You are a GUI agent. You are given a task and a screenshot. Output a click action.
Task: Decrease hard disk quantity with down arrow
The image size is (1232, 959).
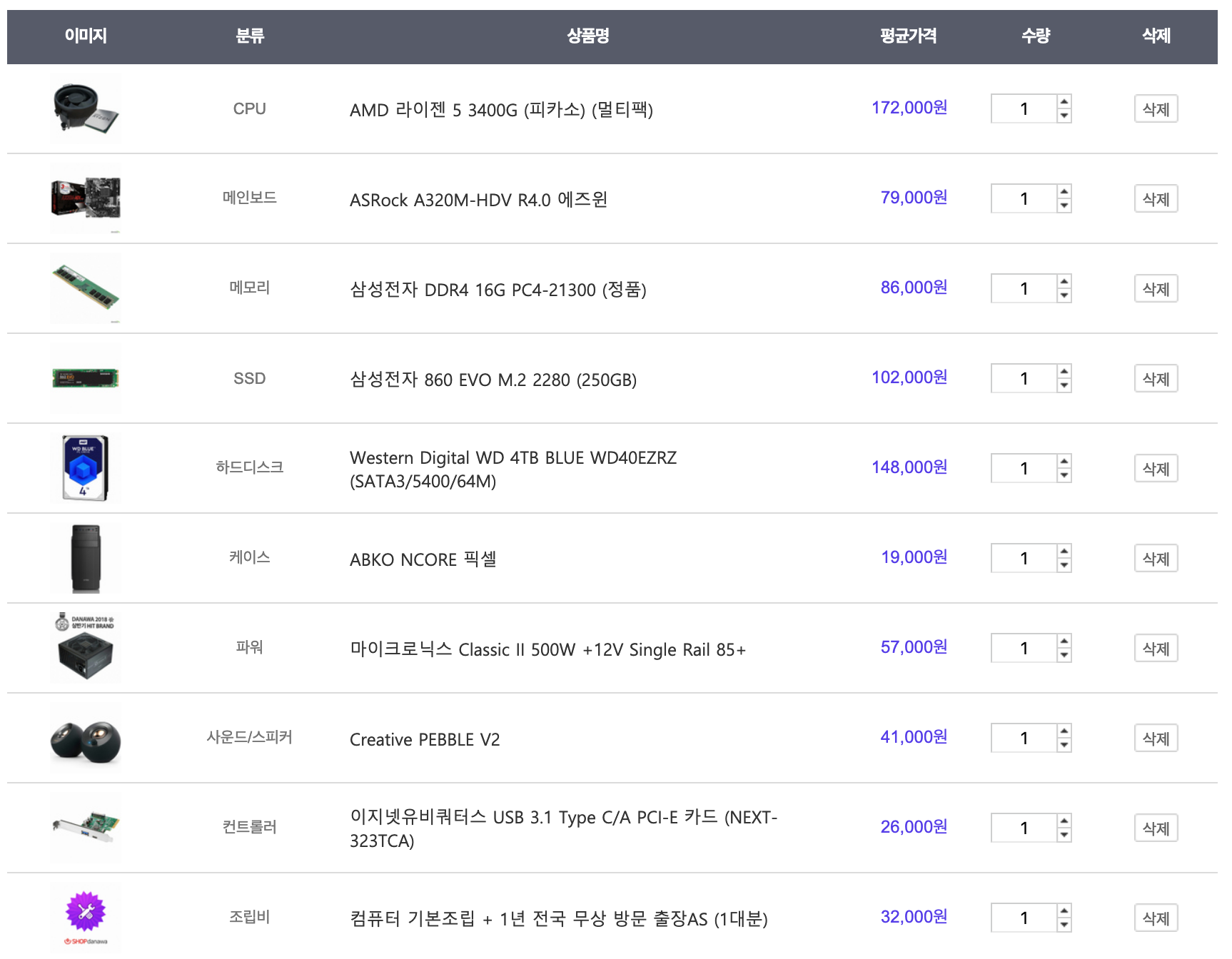[1064, 476]
